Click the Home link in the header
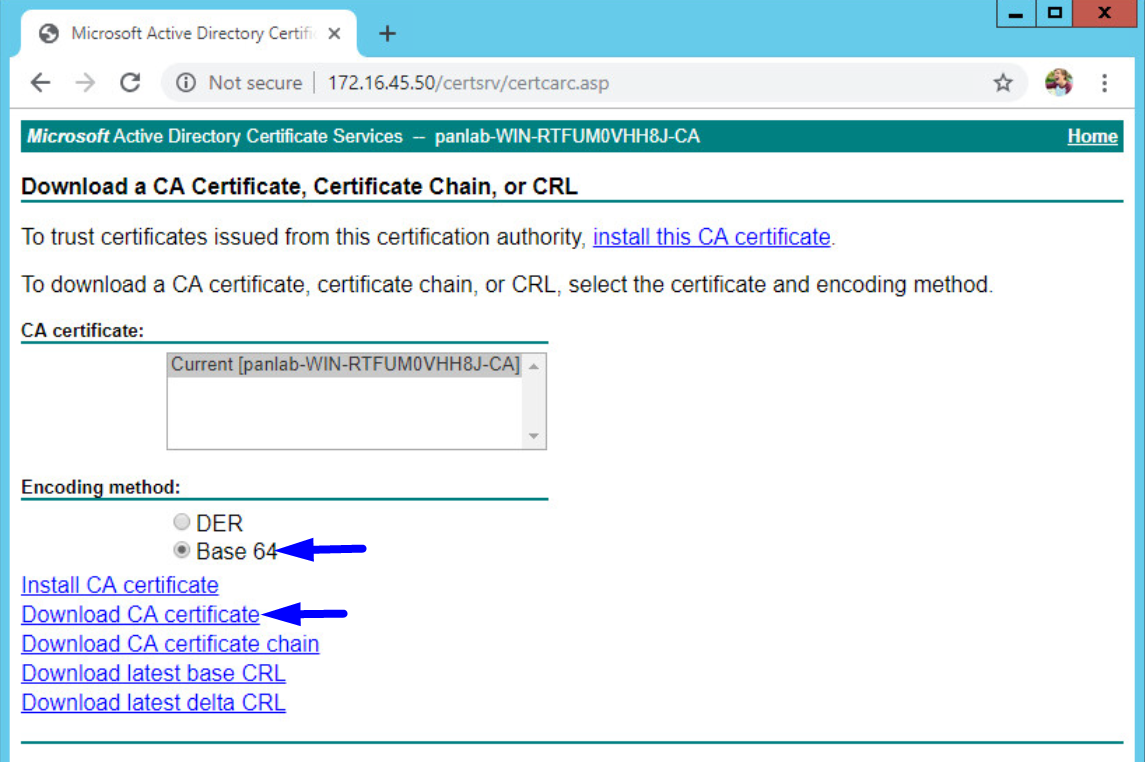The height and width of the screenshot is (762, 1145). 1092,136
